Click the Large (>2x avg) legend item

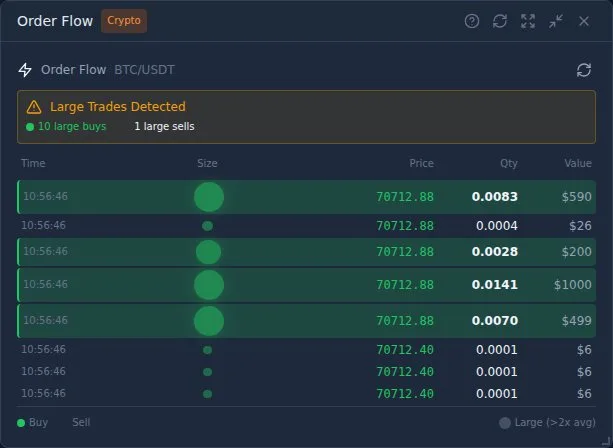[x=547, y=423]
